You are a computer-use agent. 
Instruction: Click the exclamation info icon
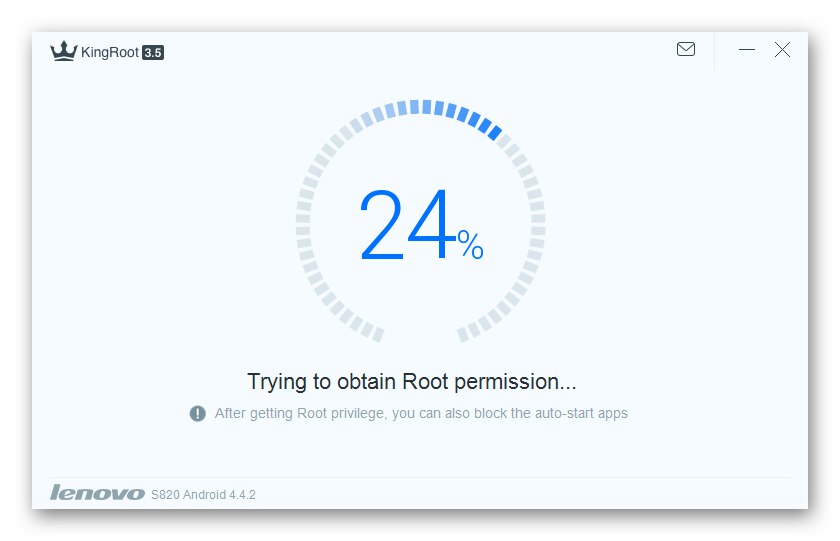point(198,413)
